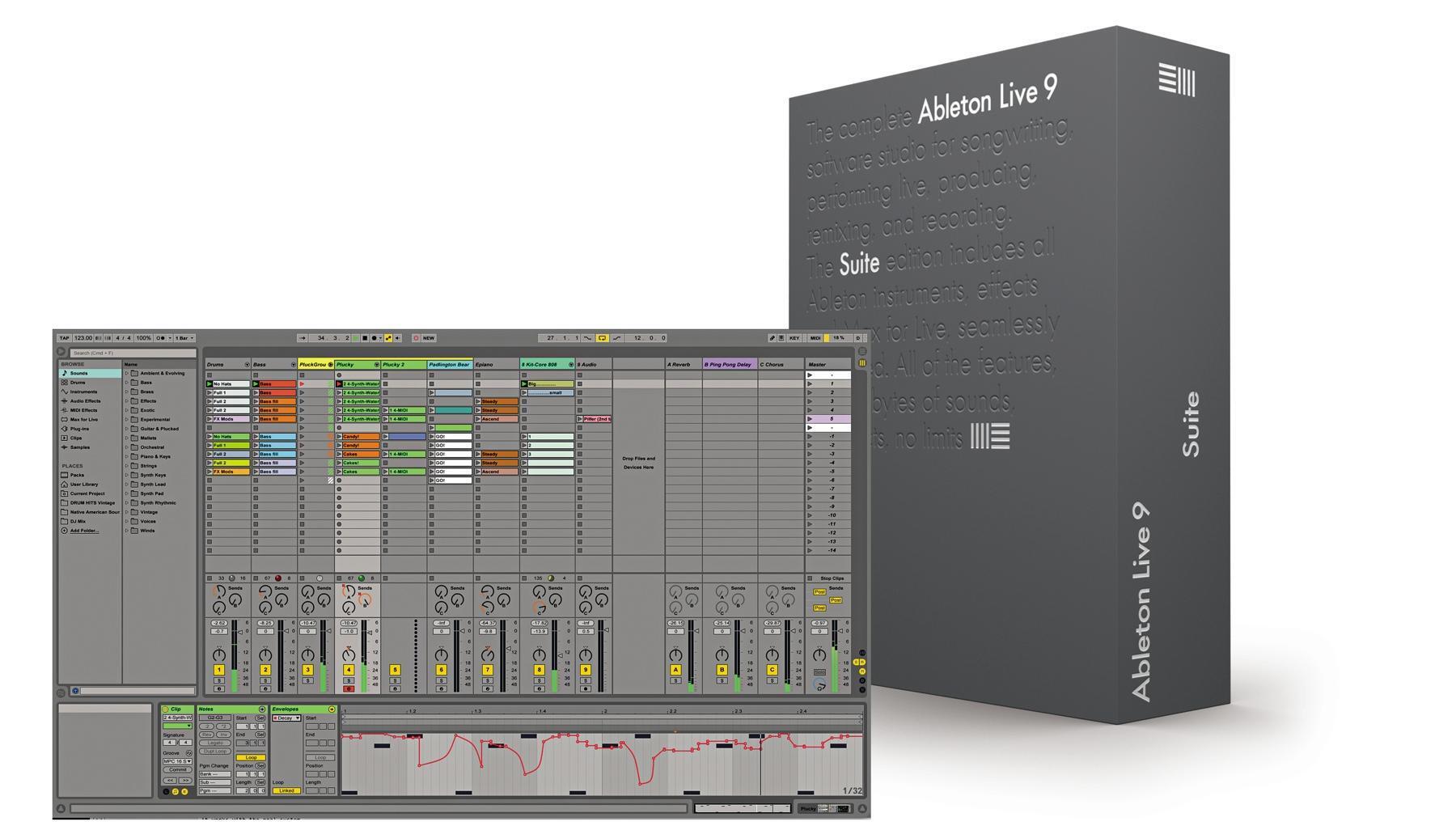Screen dimensions: 1456x830
Task: Open the Max for Live category
Action: pyautogui.click(x=84, y=419)
